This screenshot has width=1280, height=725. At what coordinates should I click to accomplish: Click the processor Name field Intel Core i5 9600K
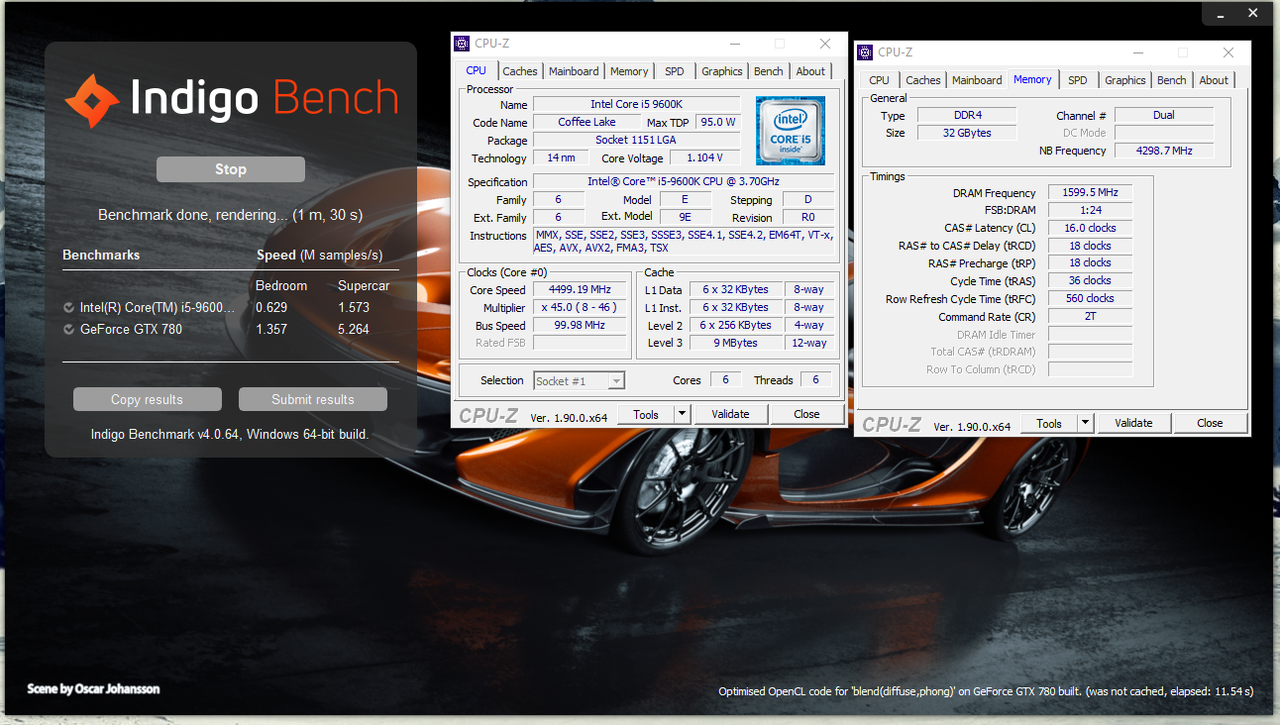[637, 104]
